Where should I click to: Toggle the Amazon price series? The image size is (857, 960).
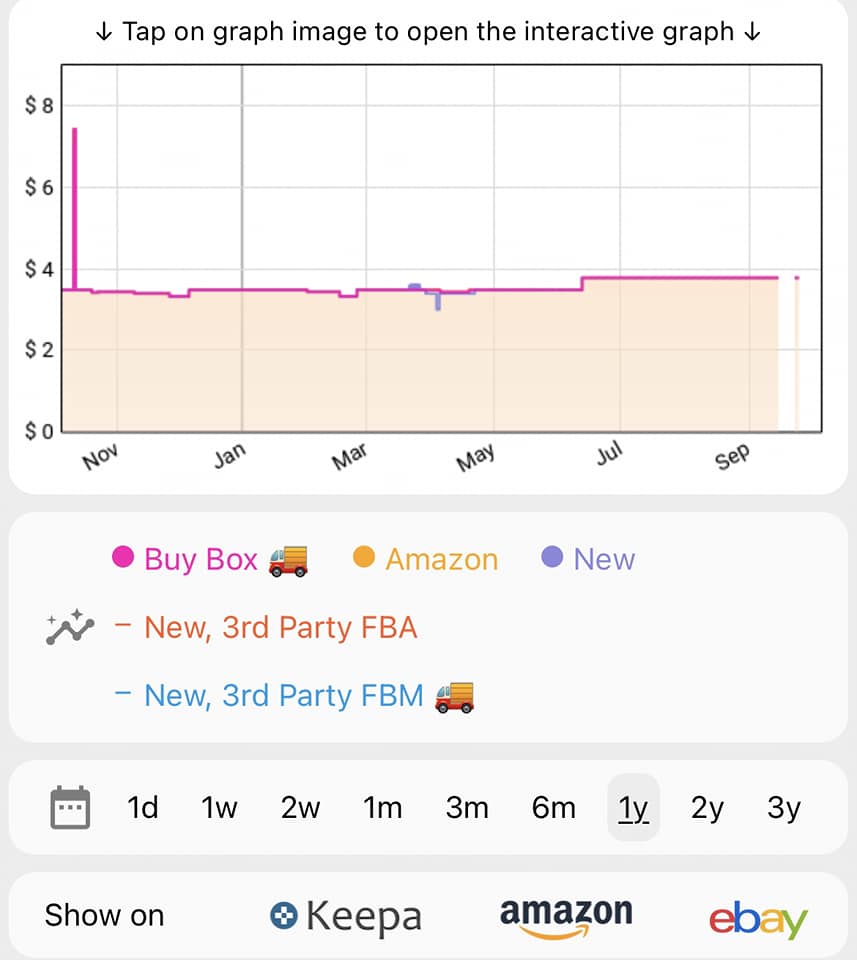pyautogui.click(x=426, y=560)
